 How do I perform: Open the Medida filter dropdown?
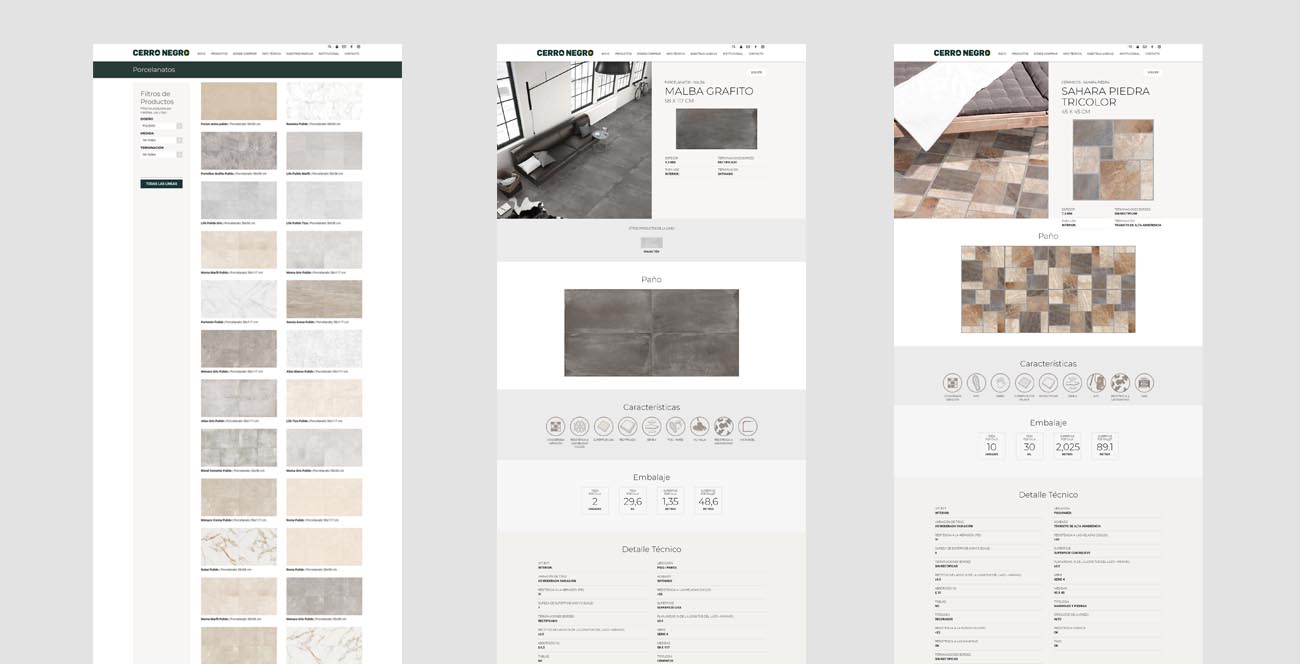(162, 140)
